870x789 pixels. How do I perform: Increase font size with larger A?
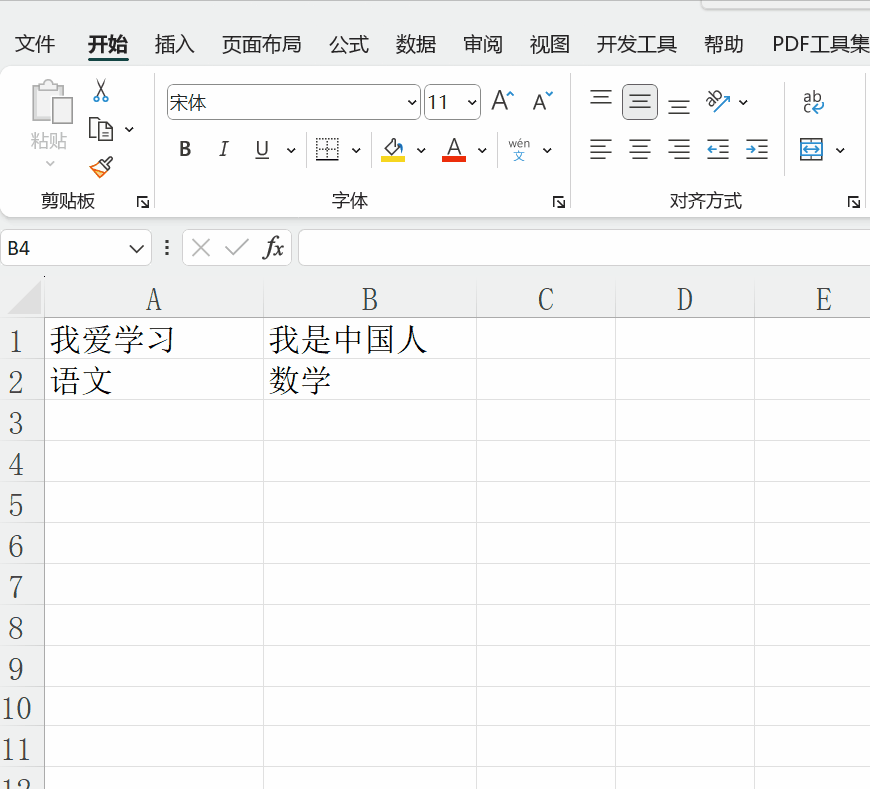pos(503,102)
